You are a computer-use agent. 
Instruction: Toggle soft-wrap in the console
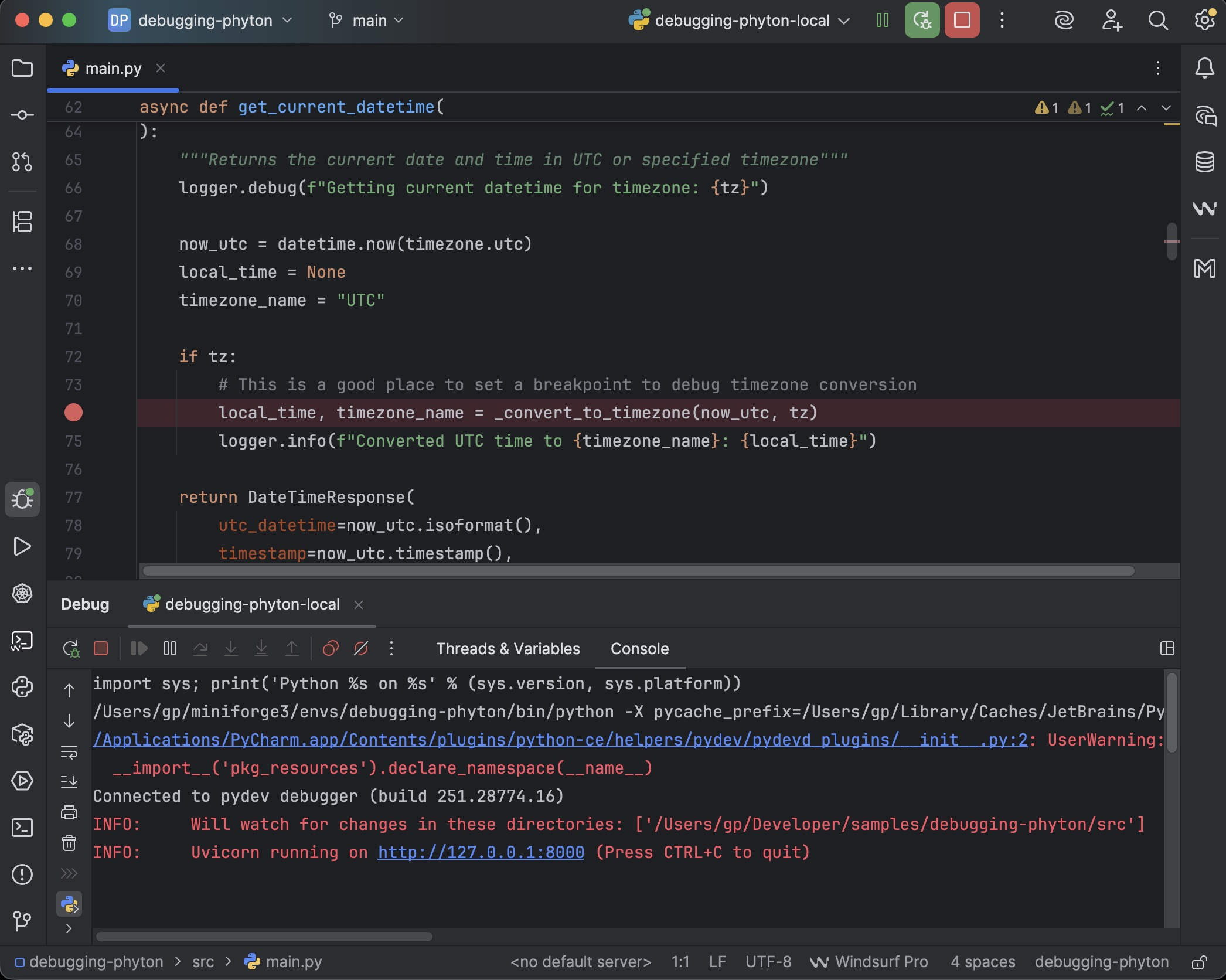(69, 751)
